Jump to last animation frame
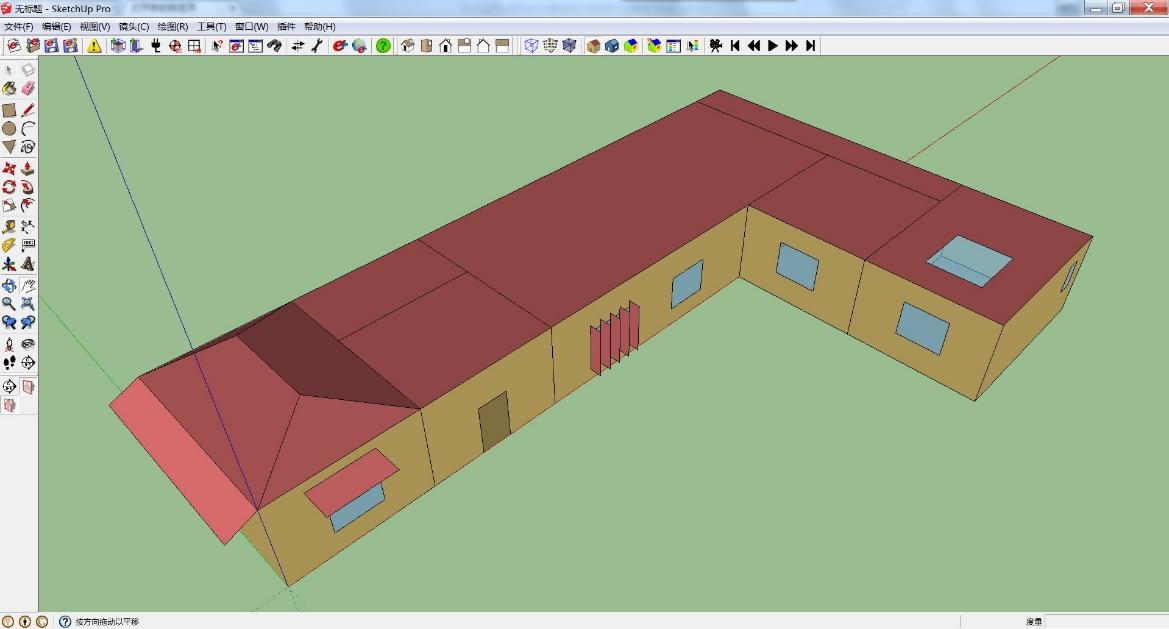The width and height of the screenshot is (1169, 629). point(810,46)
